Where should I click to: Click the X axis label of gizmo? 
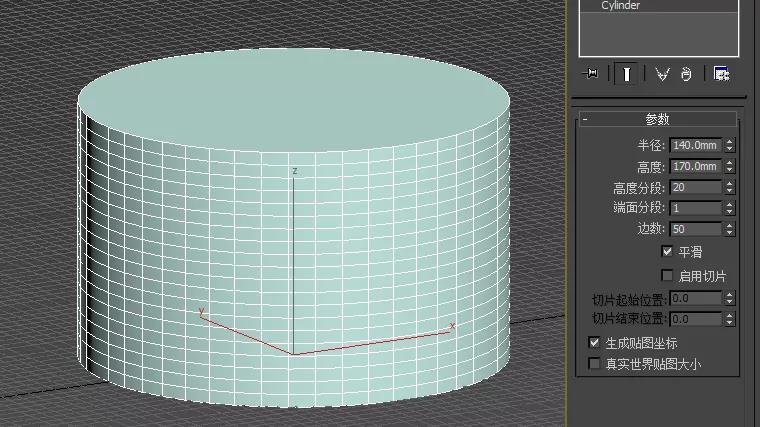coord(452,326)
